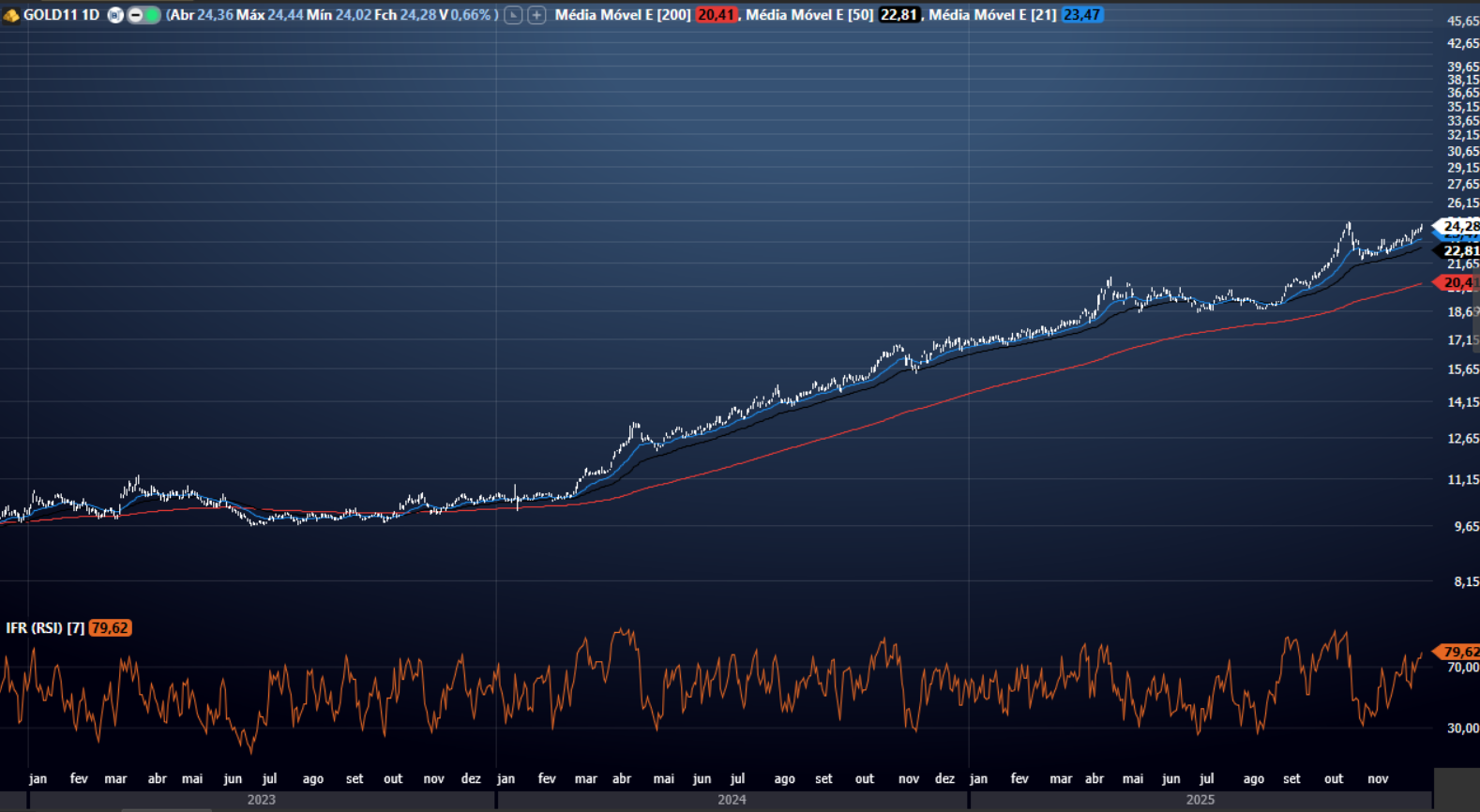The width and height of the screenshot is (1480, 812).
Task: Click the black 22,81 value badge in header
Action: point(899,15)
